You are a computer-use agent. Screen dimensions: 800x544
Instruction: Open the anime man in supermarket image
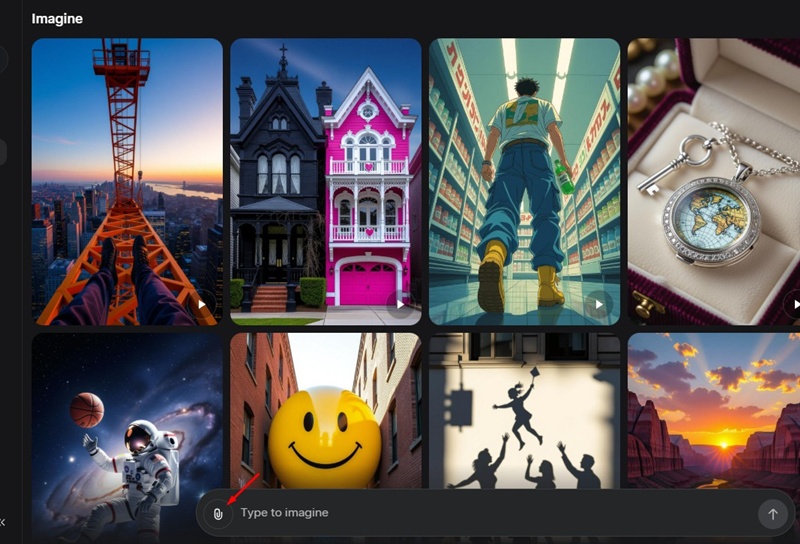(524, 182)
